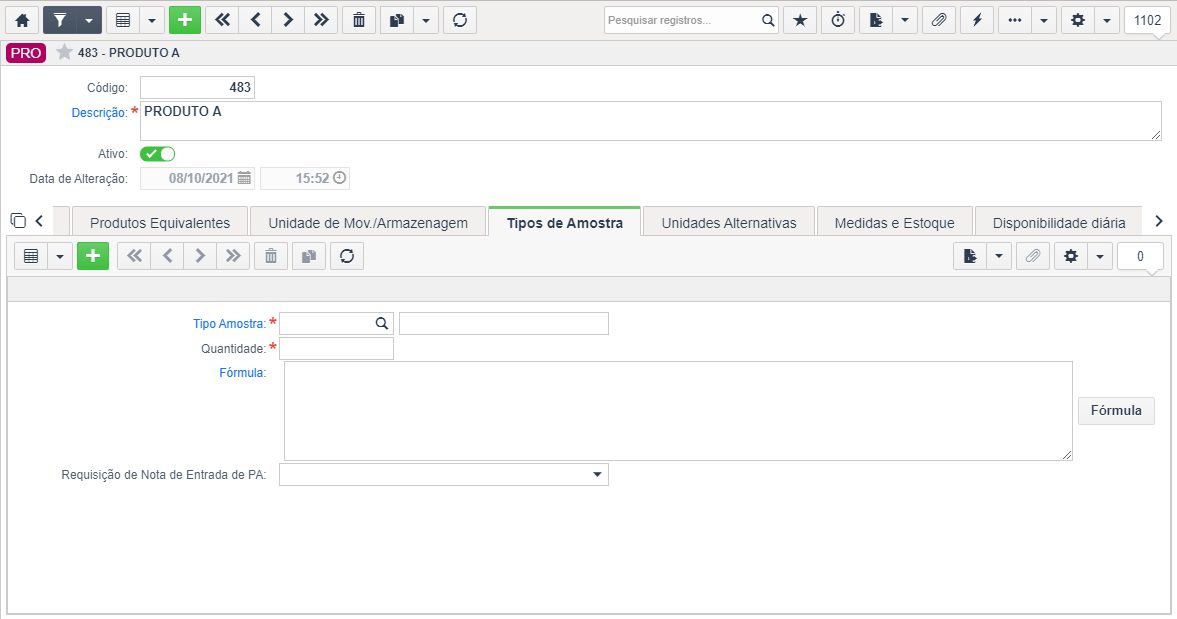Open grid view dropdown in subpanel toolbar
1177x619 pixels.
tap(60, 256)
